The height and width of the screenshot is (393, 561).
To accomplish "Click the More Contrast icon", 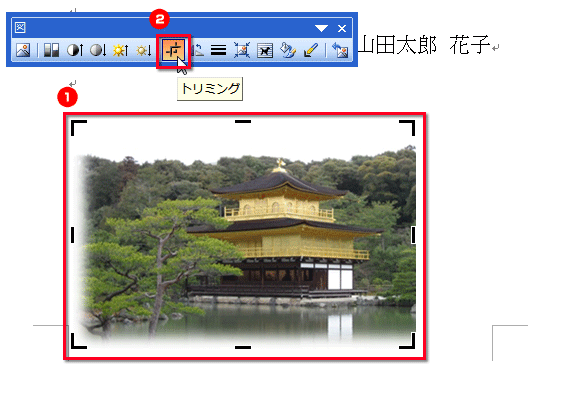I will tap(75, 50).
